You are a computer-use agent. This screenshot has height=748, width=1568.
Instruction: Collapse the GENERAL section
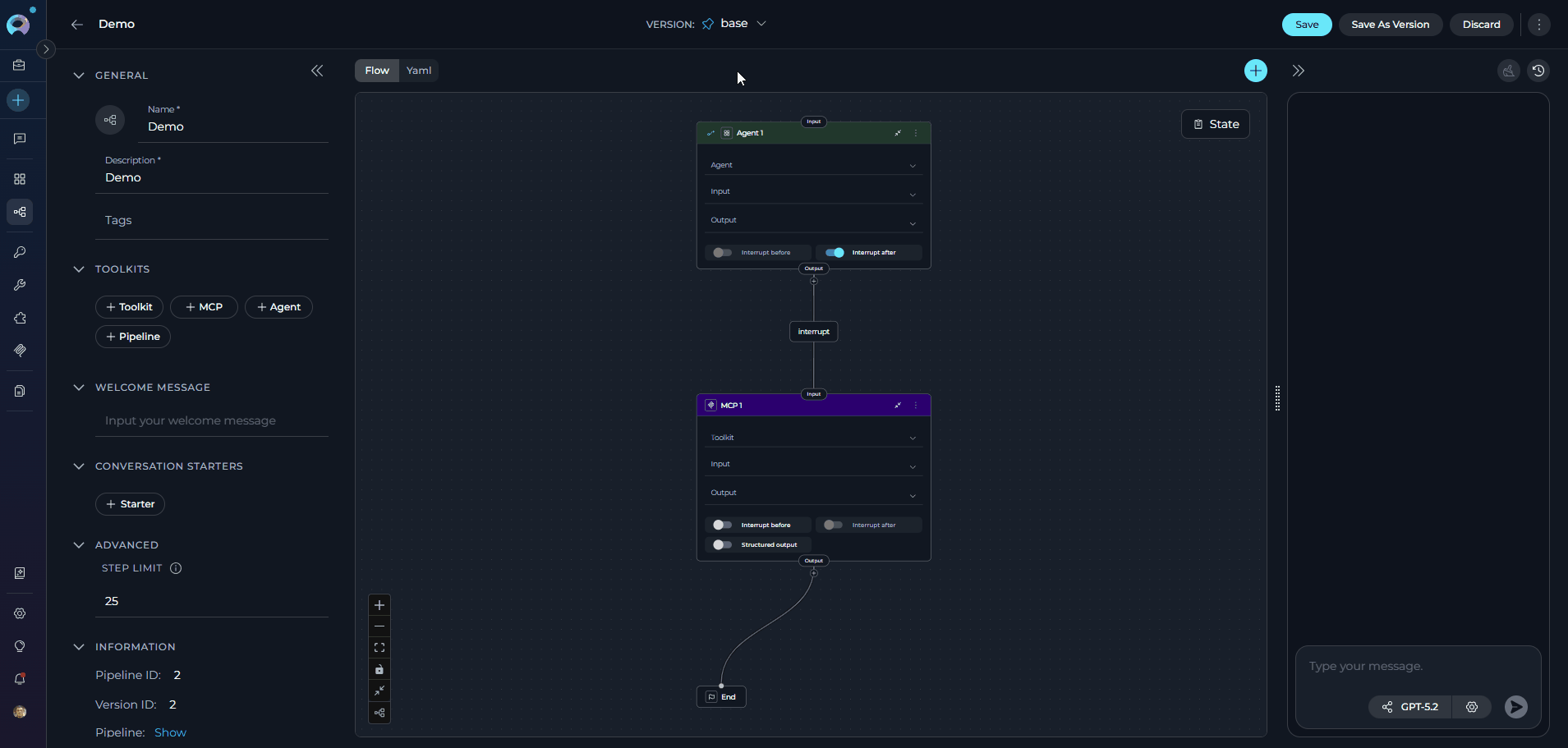pyautogui.click(x=78, y=75)
